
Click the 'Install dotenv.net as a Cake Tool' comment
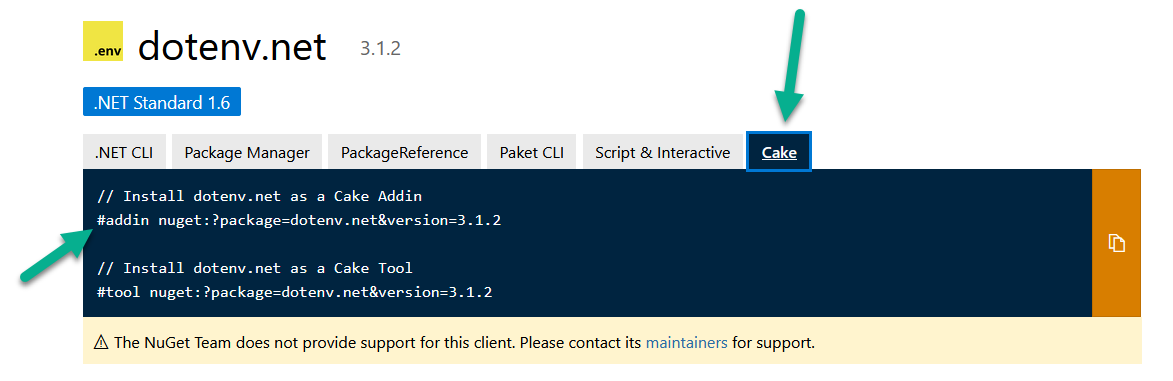coord(255,268)
